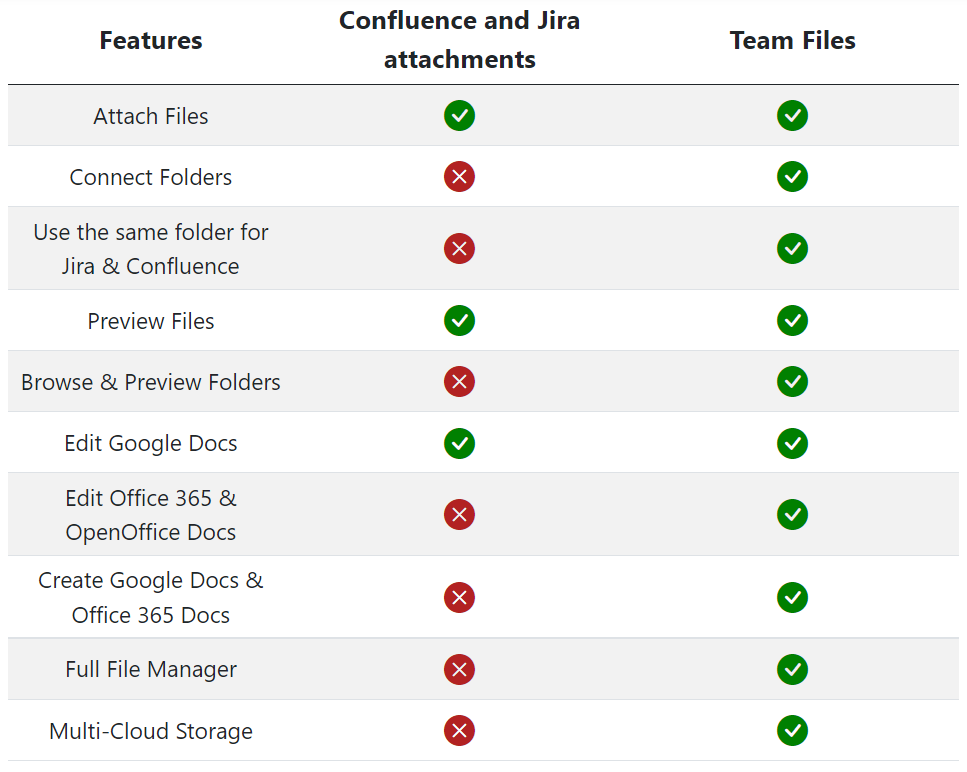Click the Team Files check for Multi-Cloud Storage
This screenshot has width=967, height=772.
[792, 731]
